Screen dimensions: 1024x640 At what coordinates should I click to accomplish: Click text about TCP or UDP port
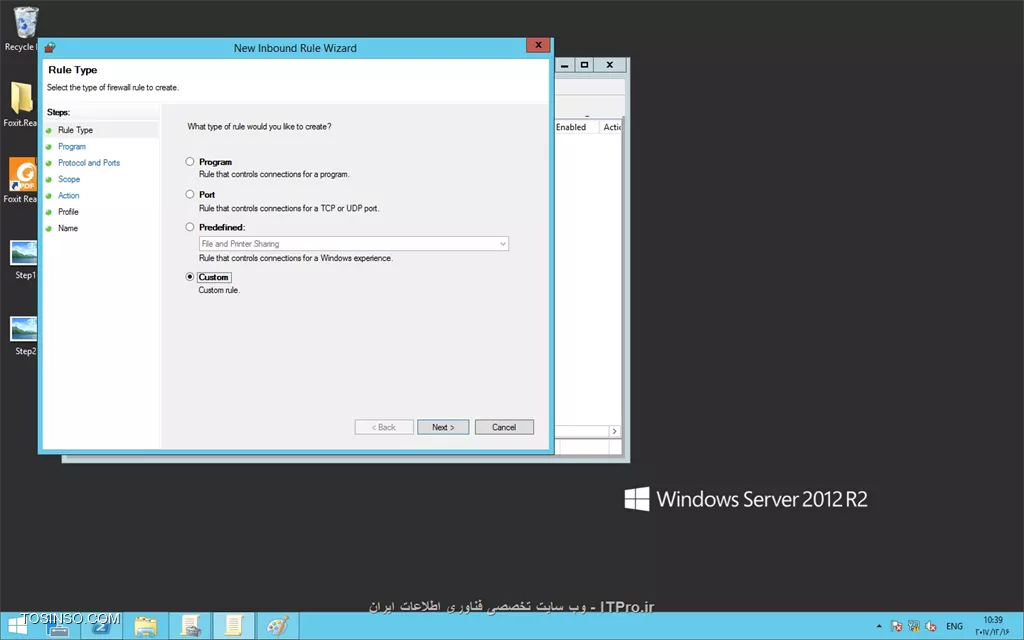click(289, 208)
